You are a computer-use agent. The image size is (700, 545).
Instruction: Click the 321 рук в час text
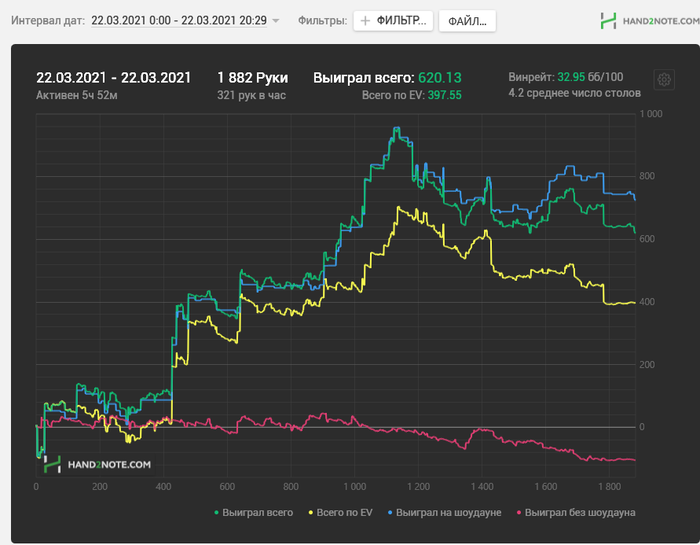251,95
